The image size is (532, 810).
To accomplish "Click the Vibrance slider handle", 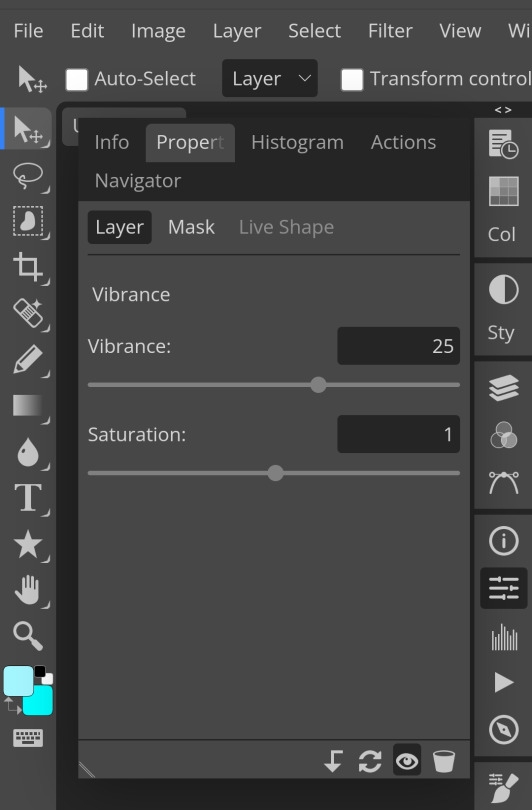I will click(318, 384).
